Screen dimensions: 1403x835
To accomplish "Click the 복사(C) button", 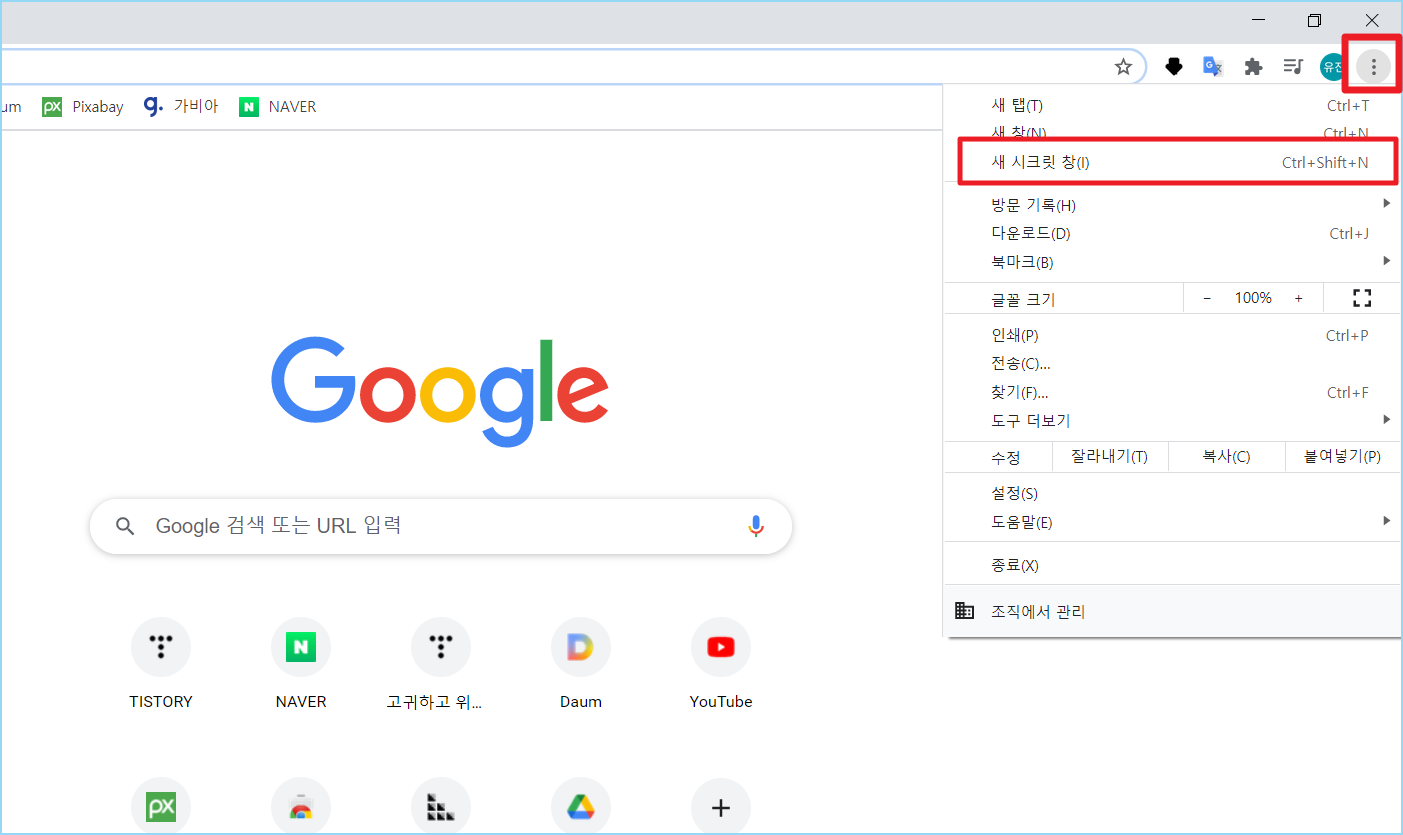I will coord(1226,457).
